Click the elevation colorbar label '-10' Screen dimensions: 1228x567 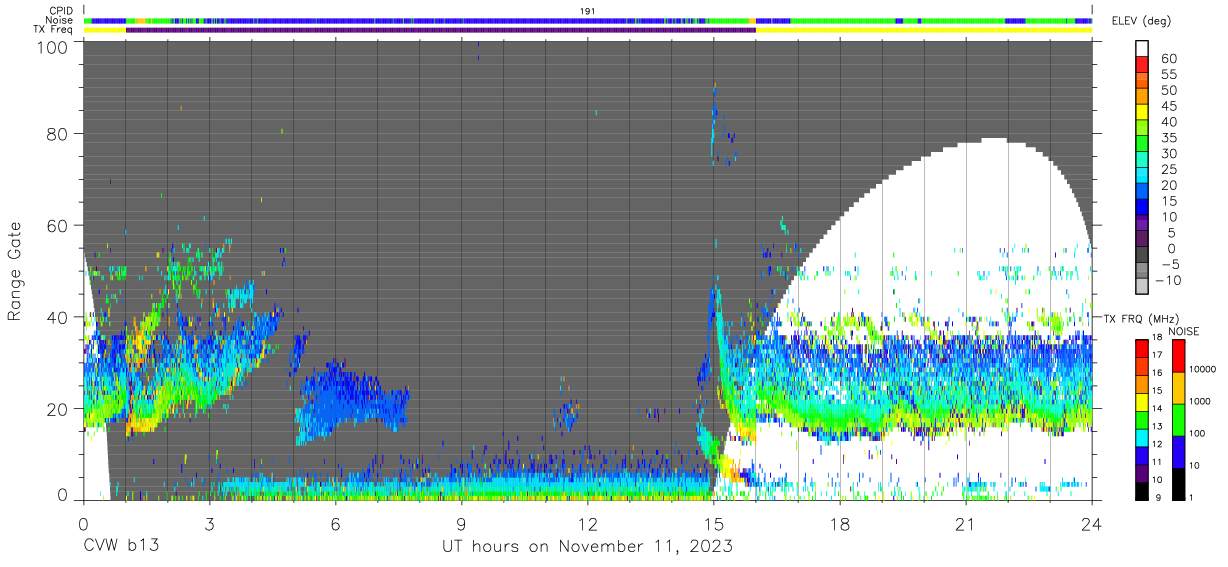point(1167,280)
